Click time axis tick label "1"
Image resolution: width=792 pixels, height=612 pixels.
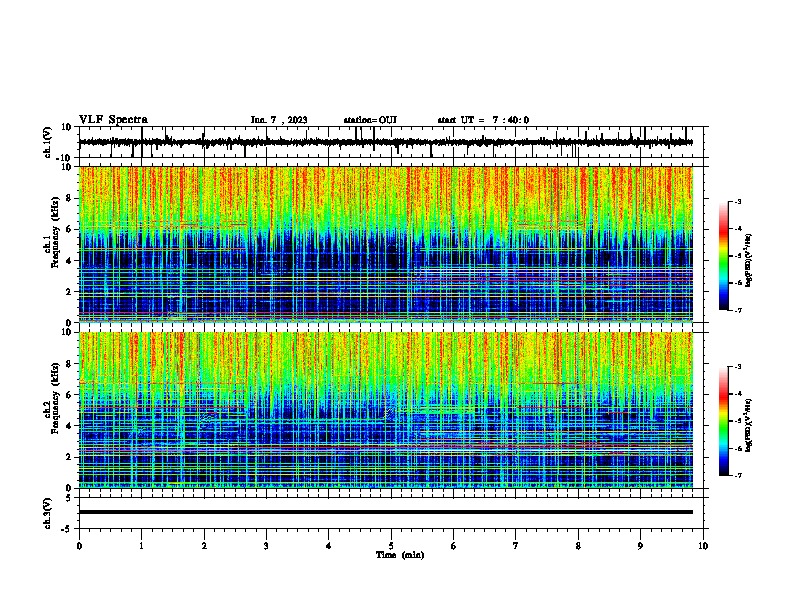pyautogui.click(x=141, y=546)
